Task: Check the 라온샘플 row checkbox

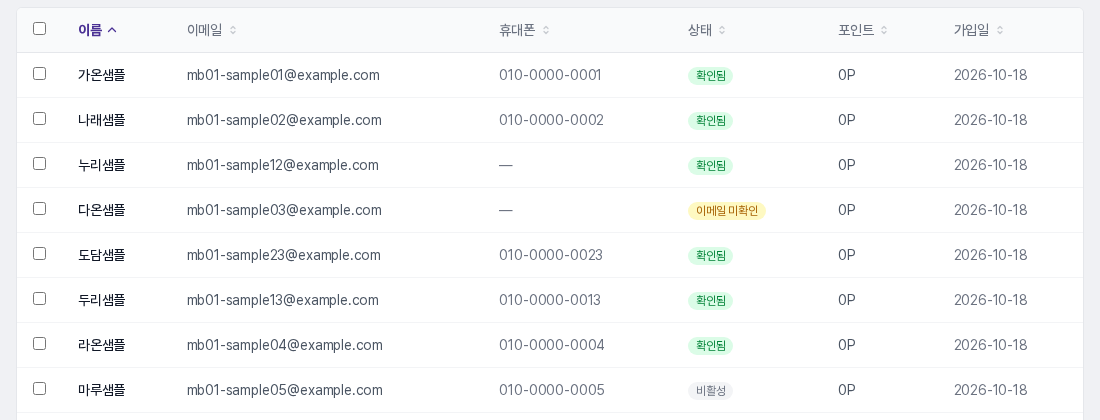Action: [39, 343]
